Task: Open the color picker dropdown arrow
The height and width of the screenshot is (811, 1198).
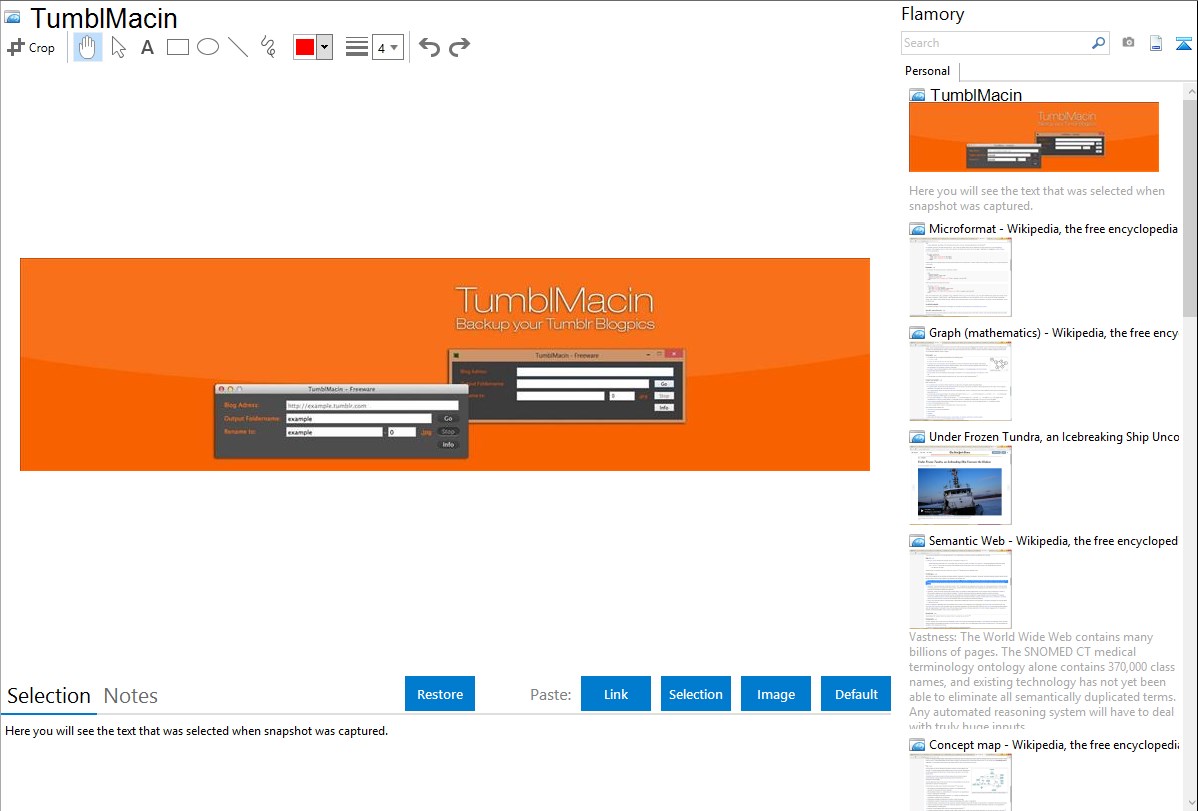Action: click(324, 47)
